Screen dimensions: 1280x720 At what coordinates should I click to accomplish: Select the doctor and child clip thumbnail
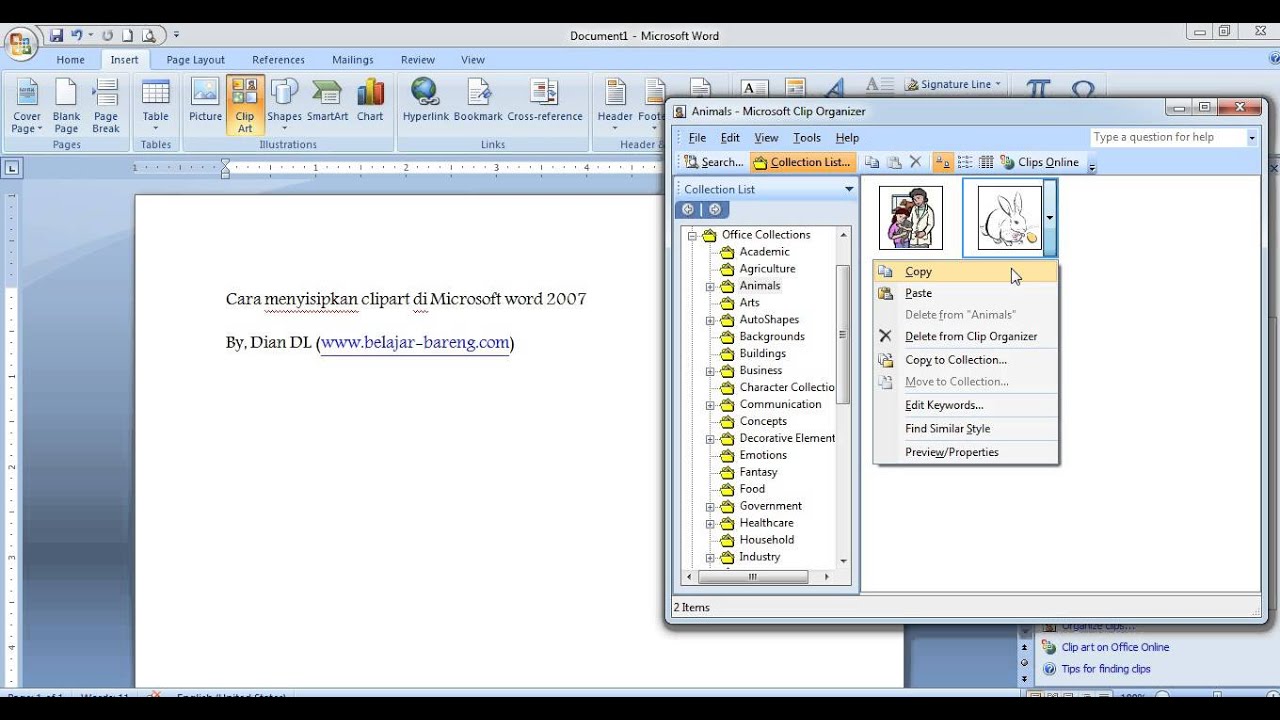pos(911,218)
